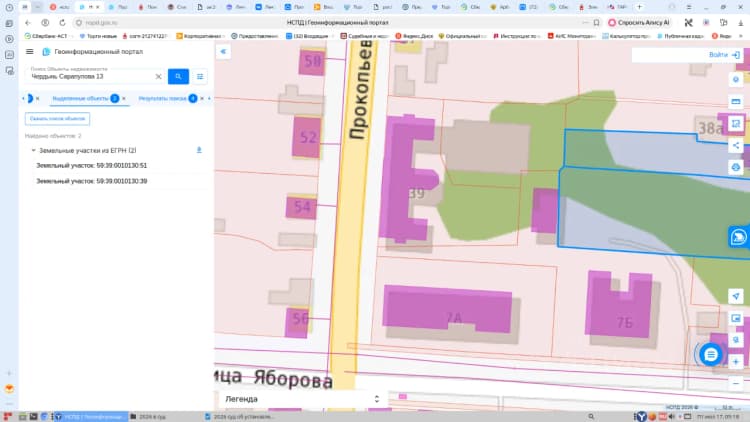Image resolution: width=750 pixels, height=422 pixels.
Task: Zoom out the map with the minus button
Action: [736, 383]
